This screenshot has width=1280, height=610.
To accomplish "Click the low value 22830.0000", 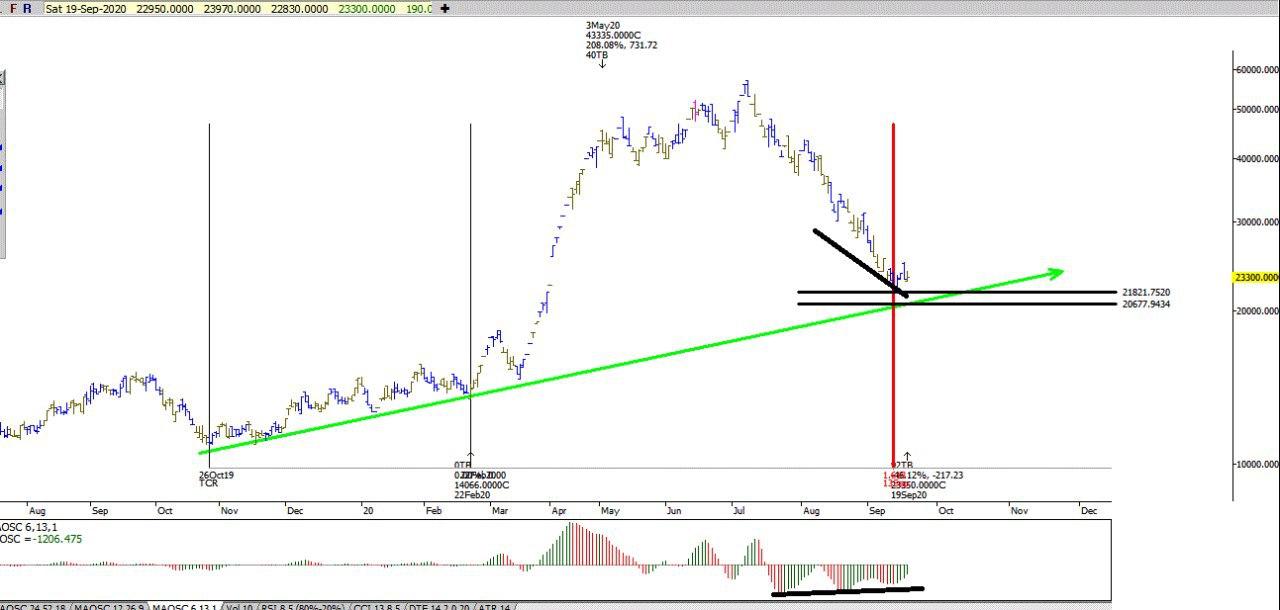I will click(298, 8).
